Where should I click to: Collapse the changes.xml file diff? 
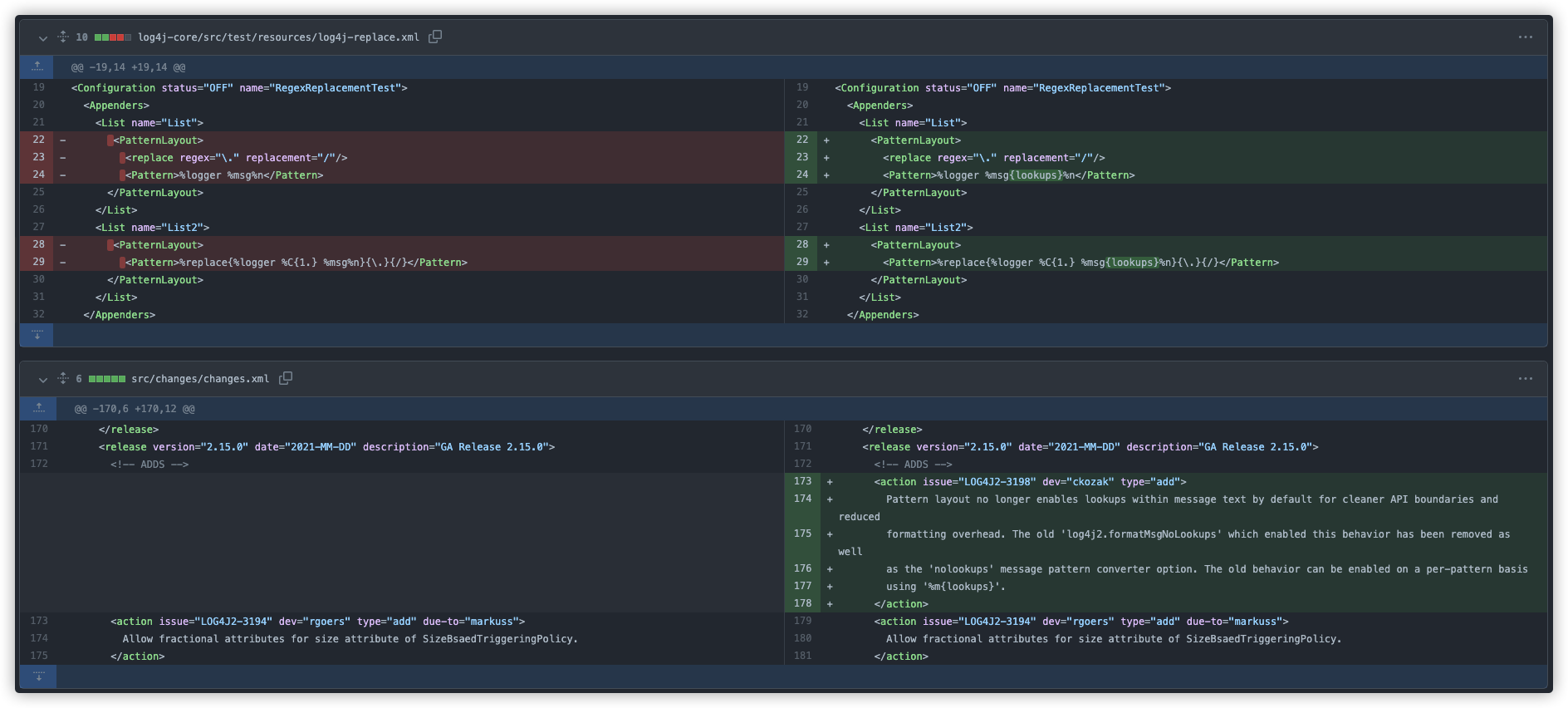(42, 379)
